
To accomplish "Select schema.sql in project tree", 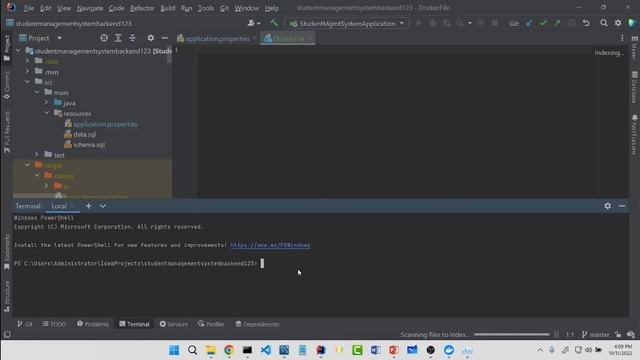I will tap(89, 144).
